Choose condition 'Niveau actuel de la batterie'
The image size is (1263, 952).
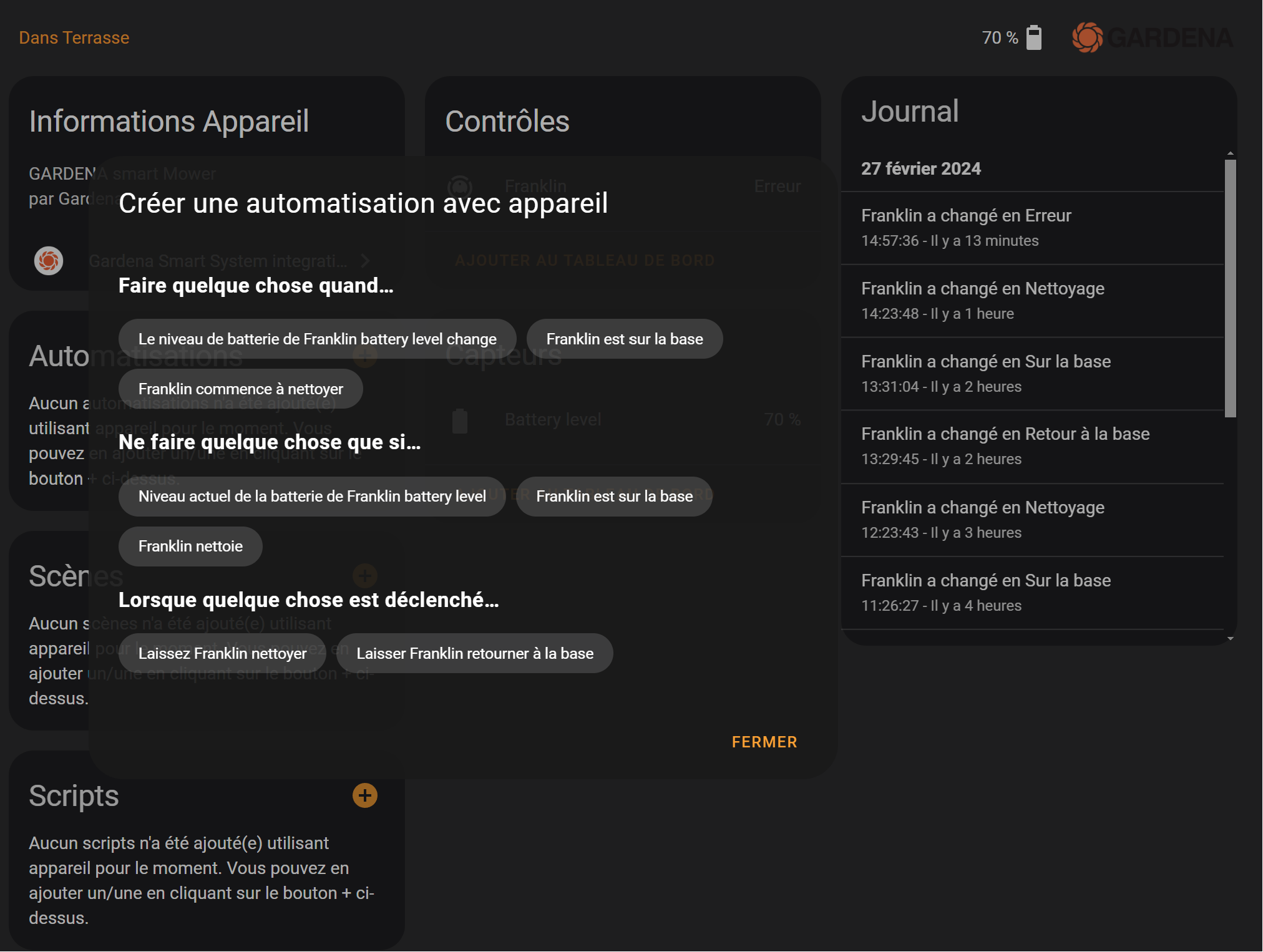coord(312,496)
